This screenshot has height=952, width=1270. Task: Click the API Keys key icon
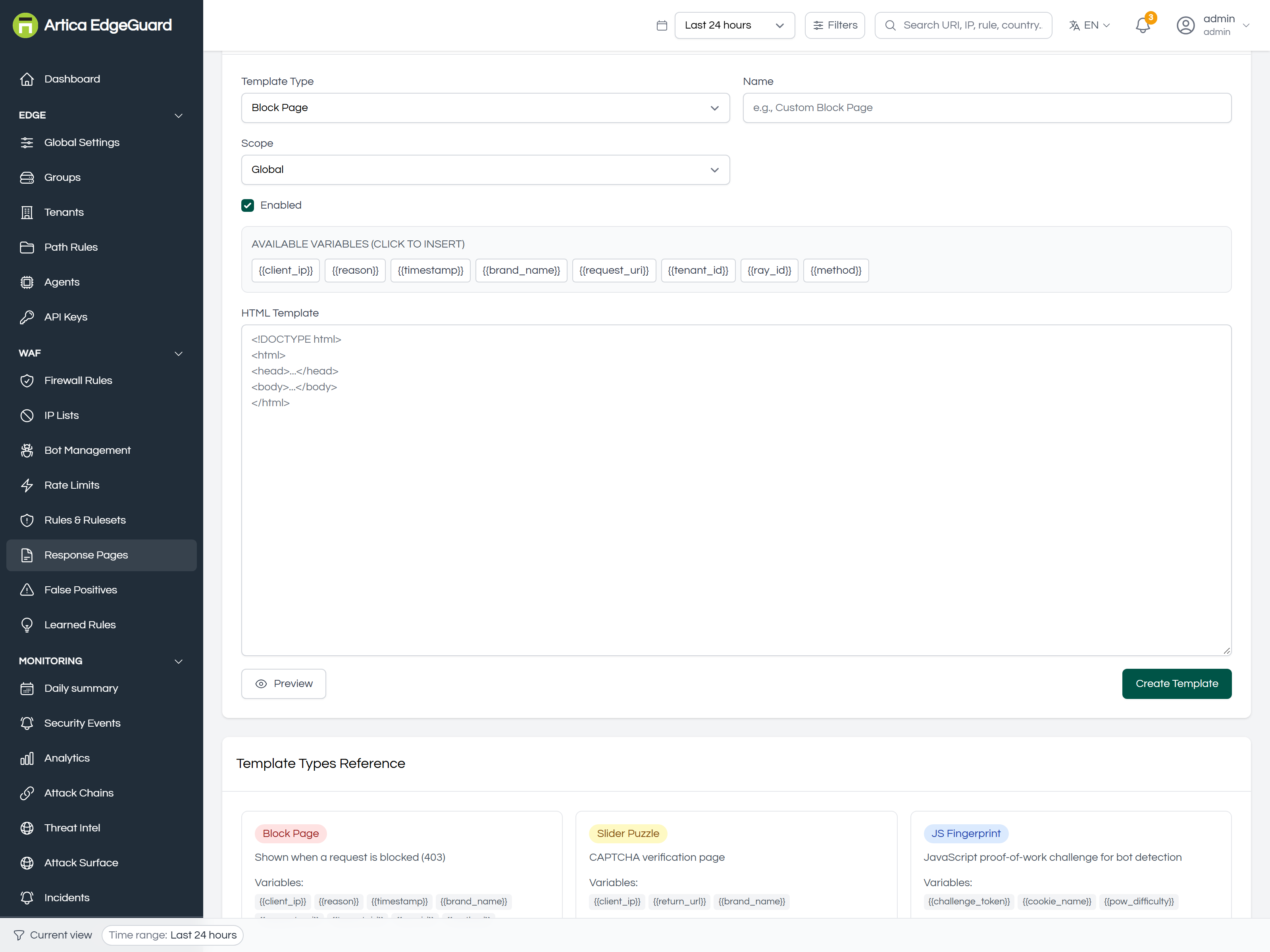click(27, 317)
